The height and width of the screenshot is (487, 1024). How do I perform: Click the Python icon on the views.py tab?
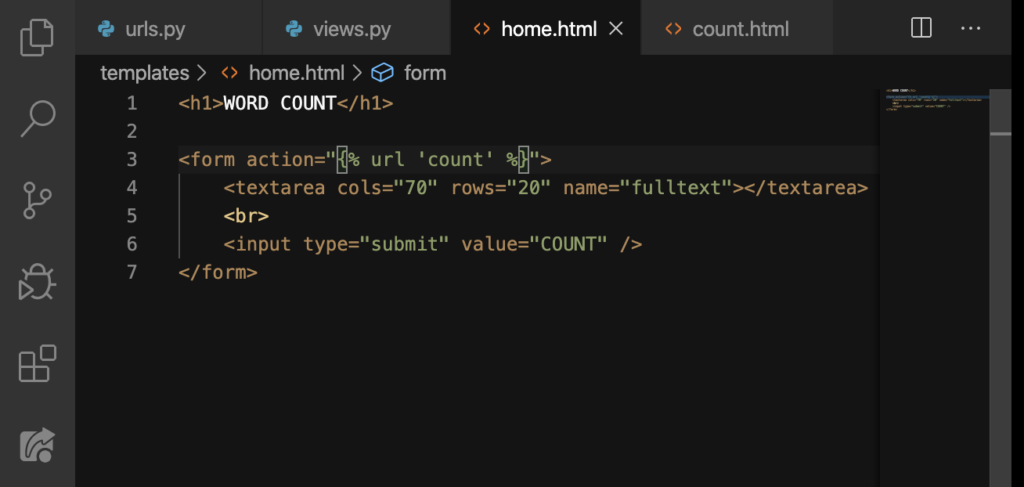(x=294, y=29)
